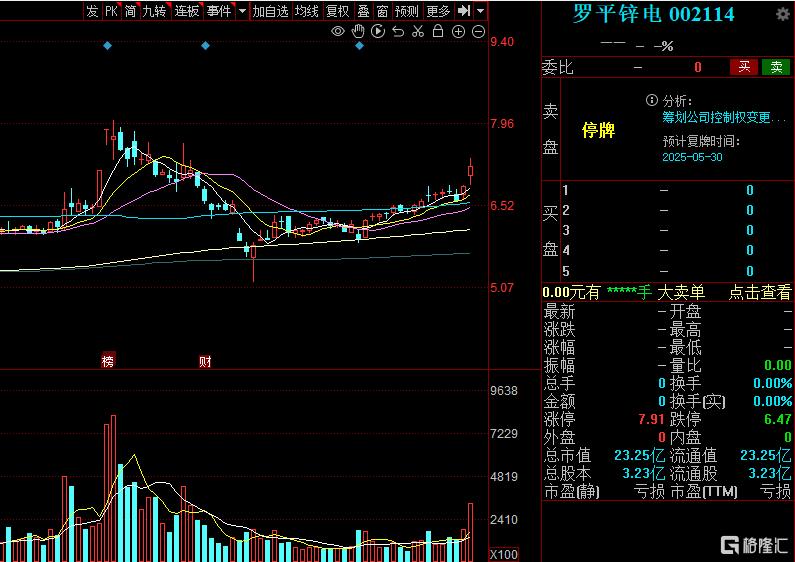This screenshot has width=795, height=562.
Task: Toggle the eye visibility icon above chart
Action: 338,31
